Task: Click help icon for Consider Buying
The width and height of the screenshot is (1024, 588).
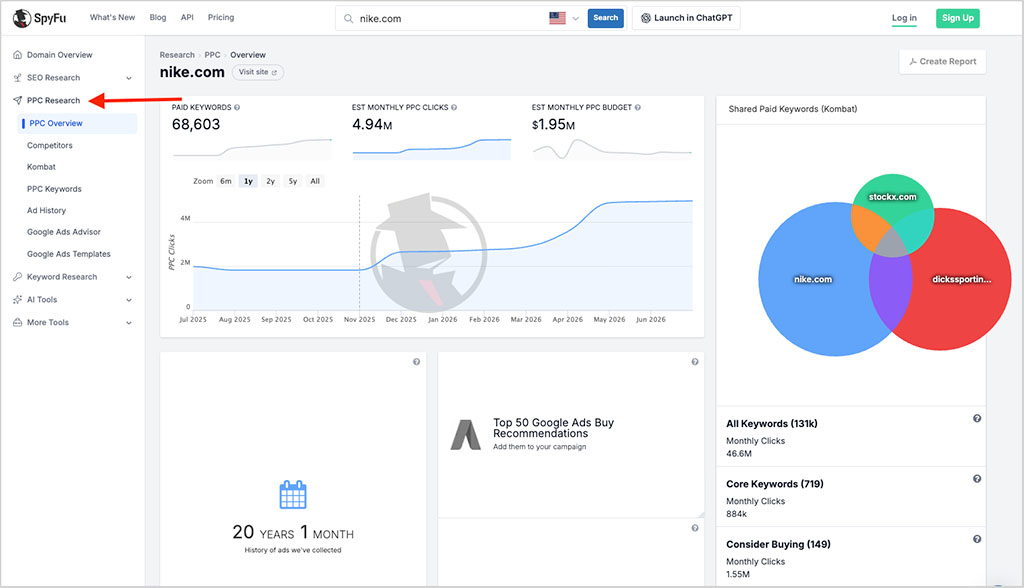Action: point(977,539)
